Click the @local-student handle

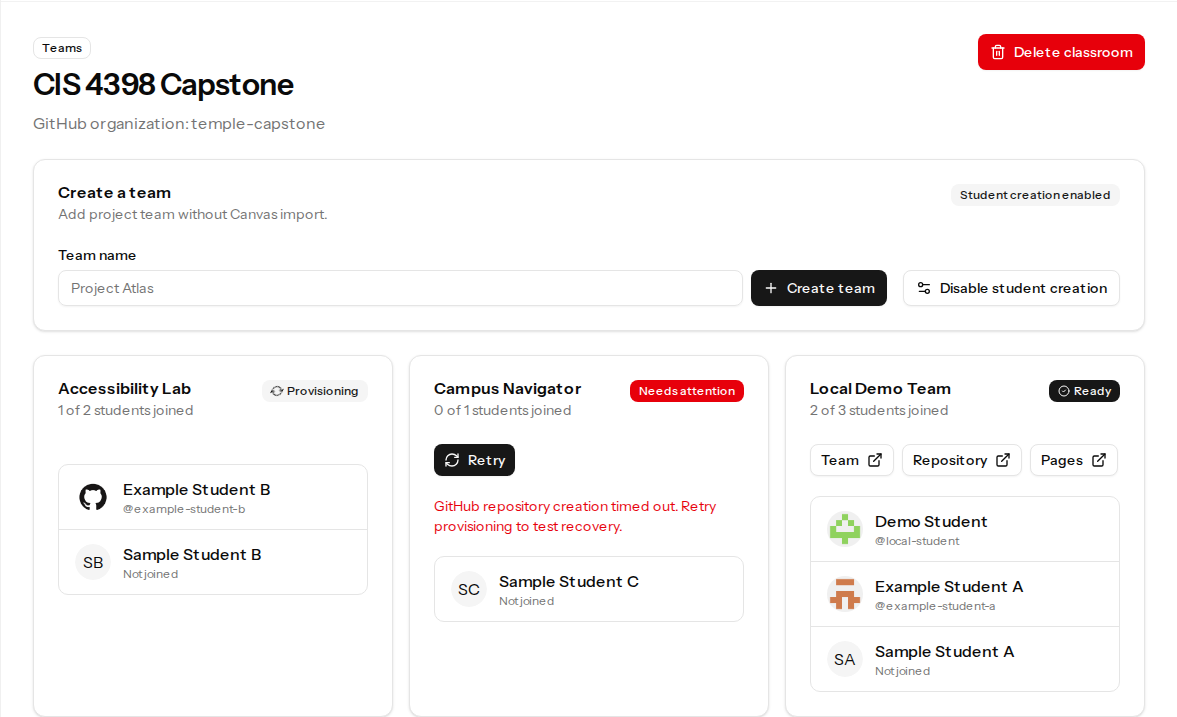(917, 541)
